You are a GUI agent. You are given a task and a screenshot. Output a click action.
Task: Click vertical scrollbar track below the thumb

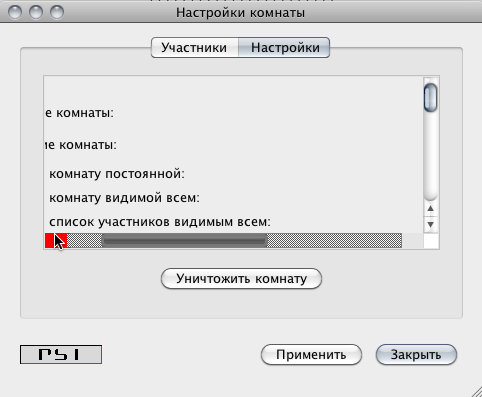pyautogui.click(x=430, y=155)
